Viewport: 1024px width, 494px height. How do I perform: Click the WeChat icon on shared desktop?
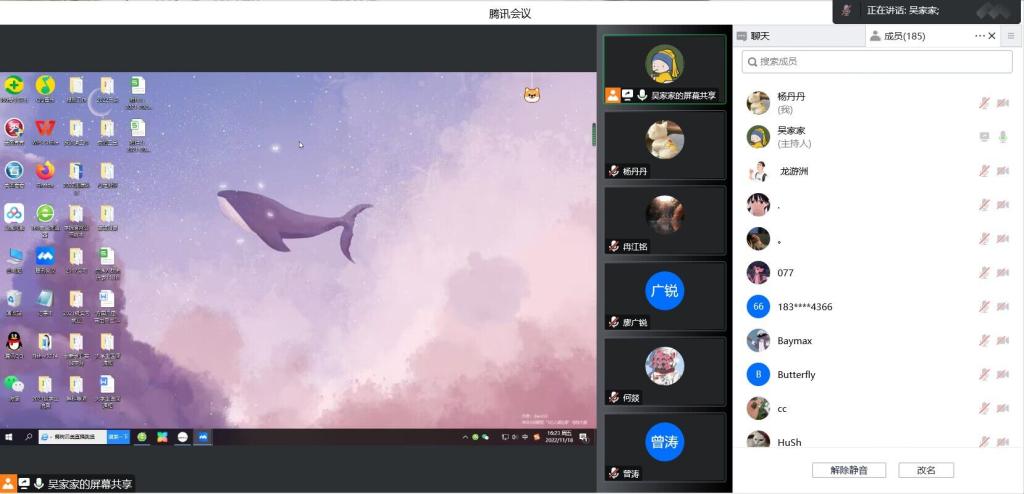(x=14, y=384)
